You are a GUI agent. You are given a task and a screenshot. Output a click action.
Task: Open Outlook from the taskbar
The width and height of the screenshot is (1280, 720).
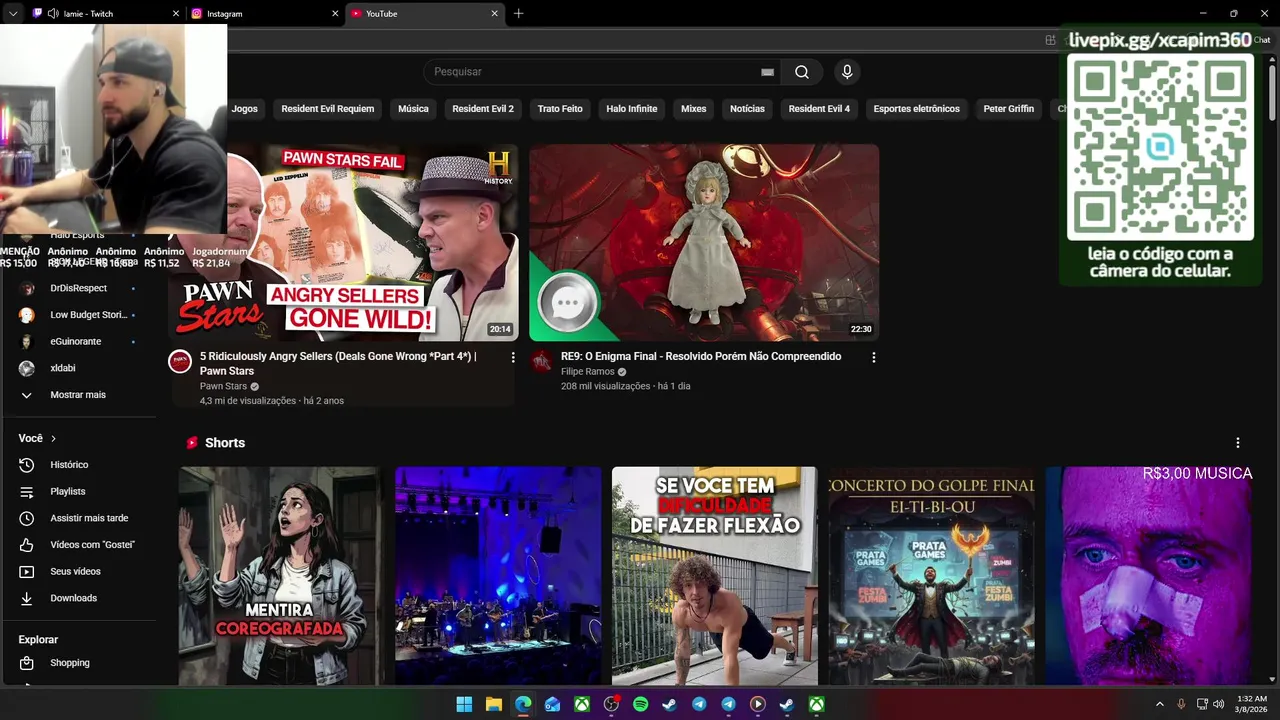[x=552, y=704]
